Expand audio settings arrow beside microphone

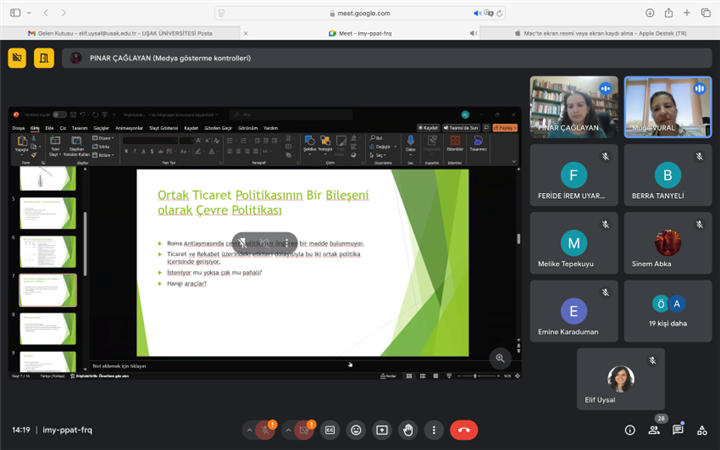pos(249,430)
